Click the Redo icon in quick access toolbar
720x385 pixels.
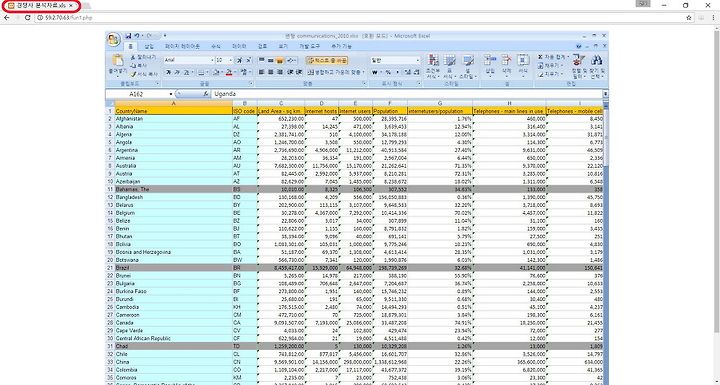(149, 36)
